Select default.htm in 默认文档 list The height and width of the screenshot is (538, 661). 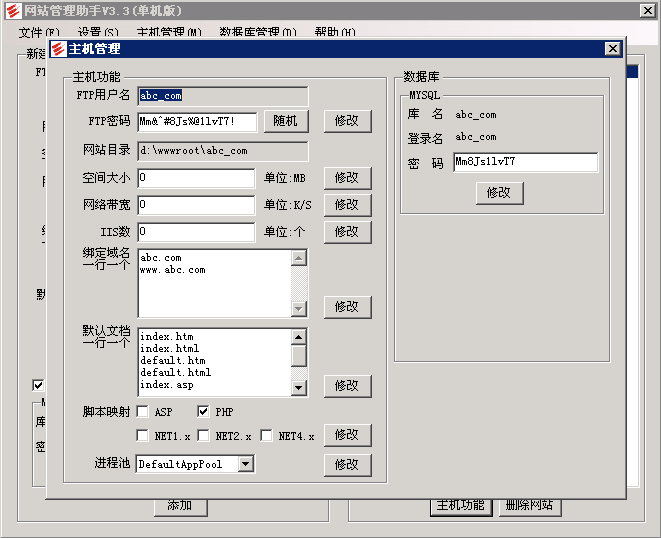[173, 360]
